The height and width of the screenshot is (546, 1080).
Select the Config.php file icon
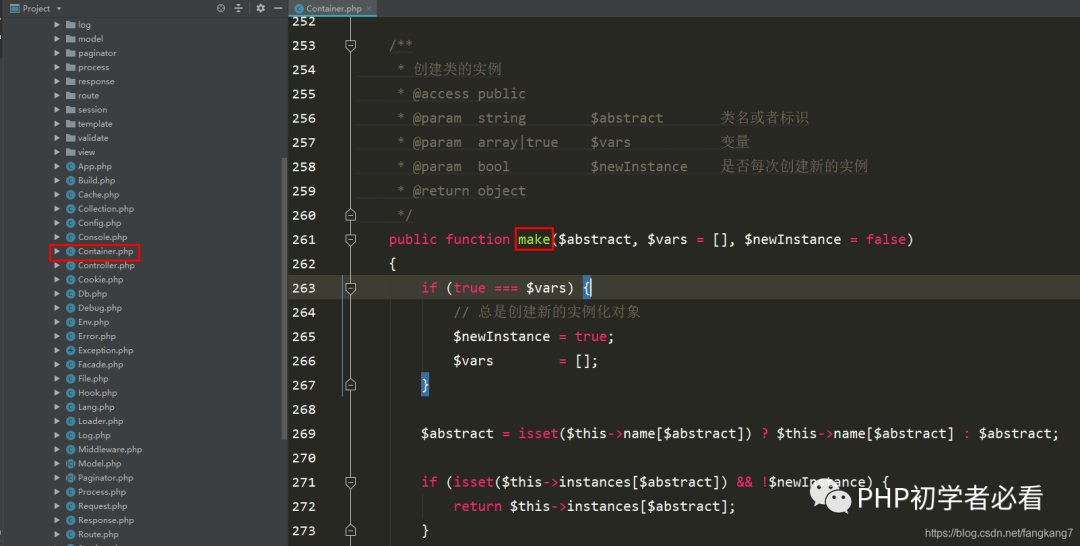click(70, 222)
